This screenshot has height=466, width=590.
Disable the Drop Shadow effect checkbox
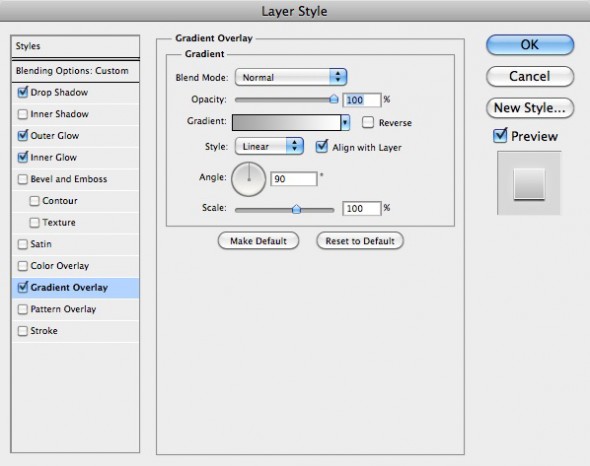tap(23, 92)
